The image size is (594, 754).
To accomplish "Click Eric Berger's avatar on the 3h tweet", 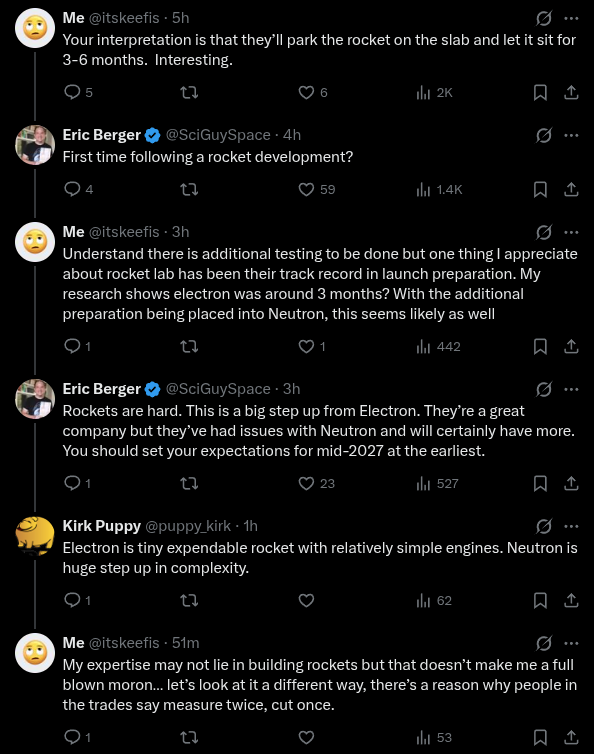I will pos(35,399).
